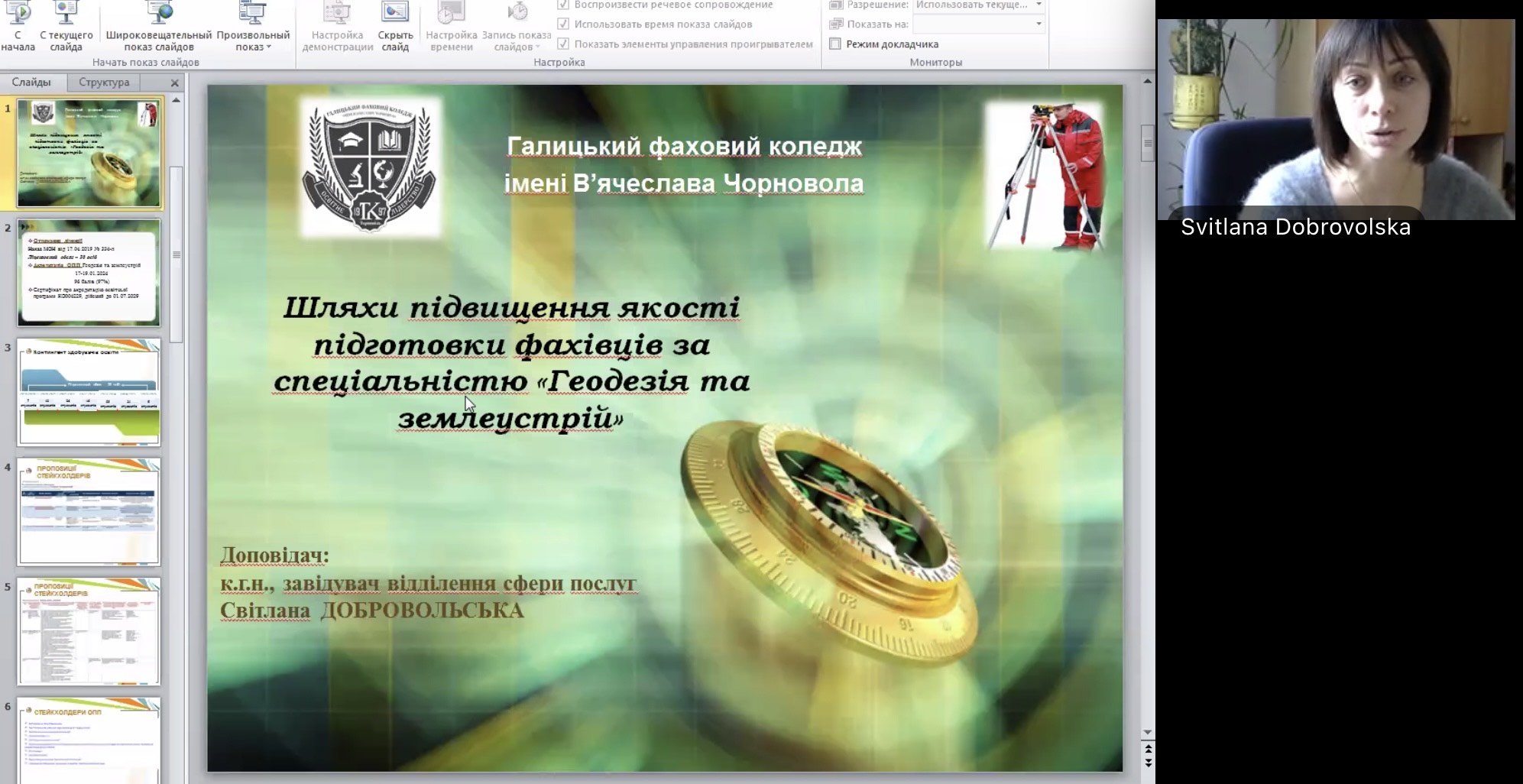
Task: Close the slides thumbnail pane
Action: click(175, 83)
